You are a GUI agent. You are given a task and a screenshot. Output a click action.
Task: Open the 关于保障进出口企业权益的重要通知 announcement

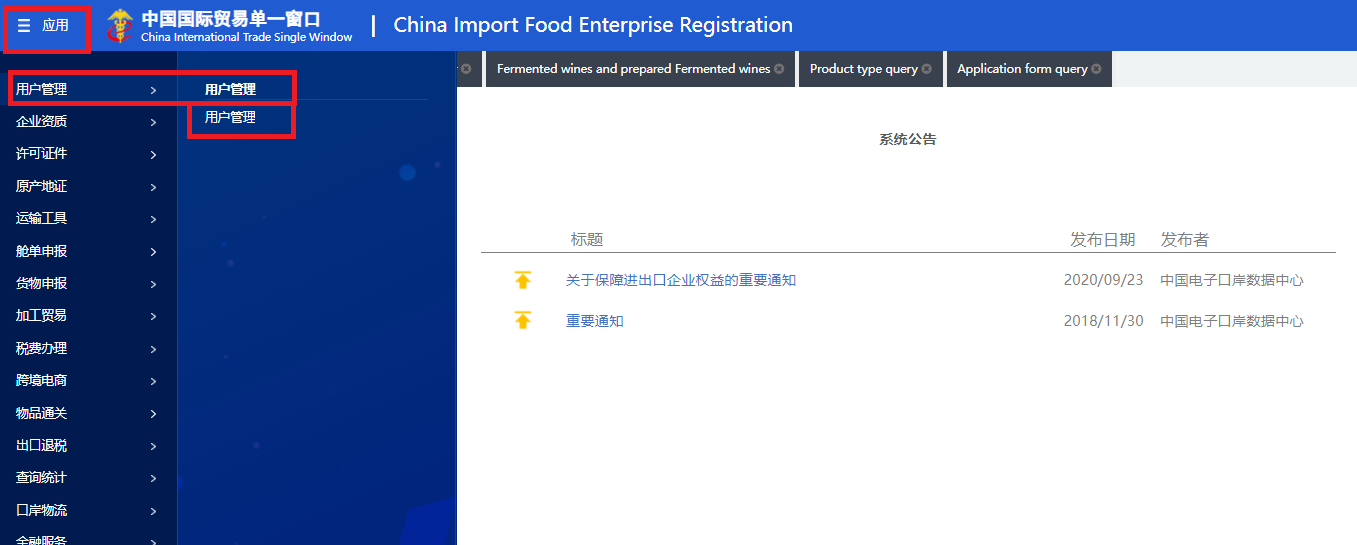point(680,280)
